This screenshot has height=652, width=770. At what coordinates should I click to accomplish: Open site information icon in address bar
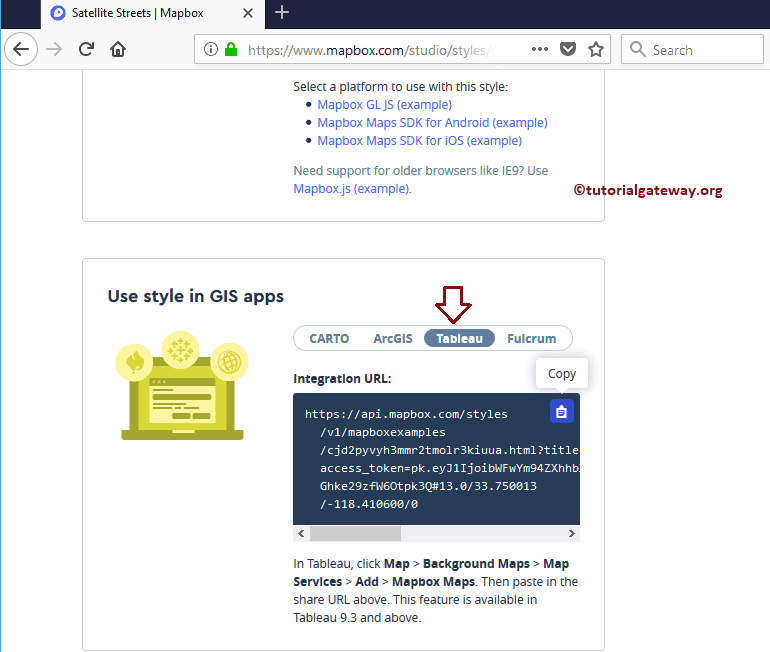click(211, 49)
